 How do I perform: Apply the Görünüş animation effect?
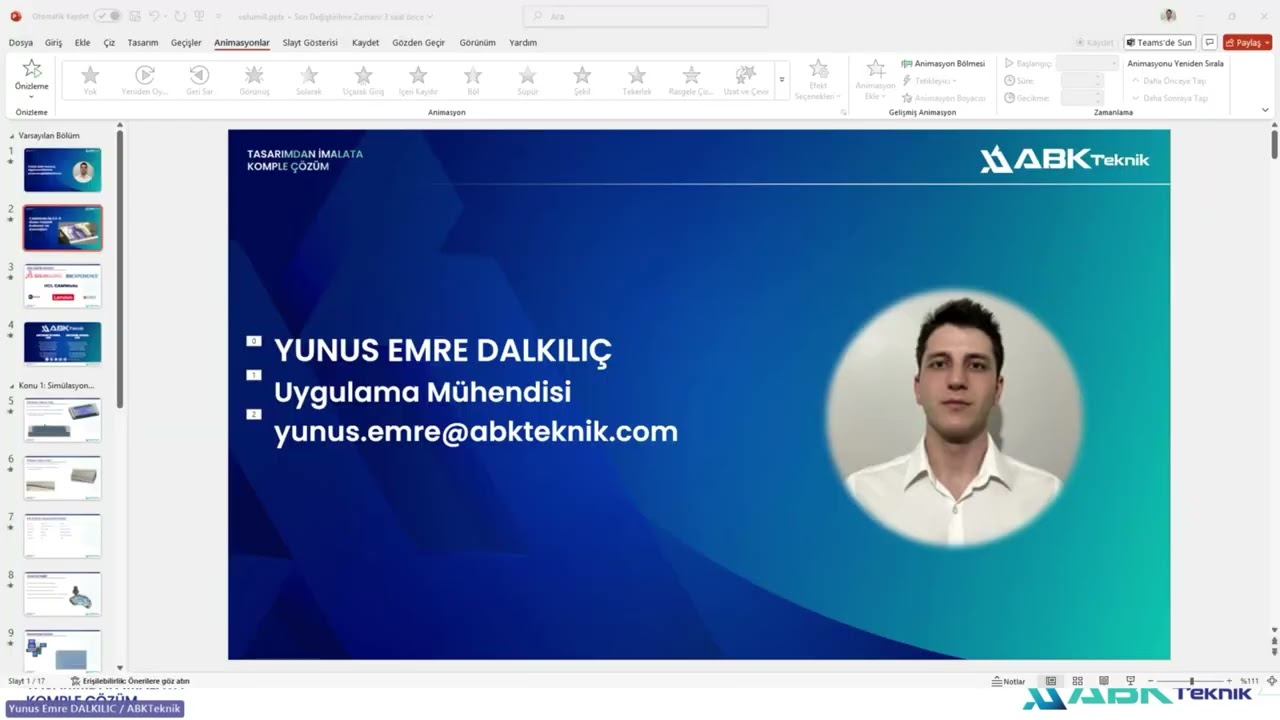254,80
